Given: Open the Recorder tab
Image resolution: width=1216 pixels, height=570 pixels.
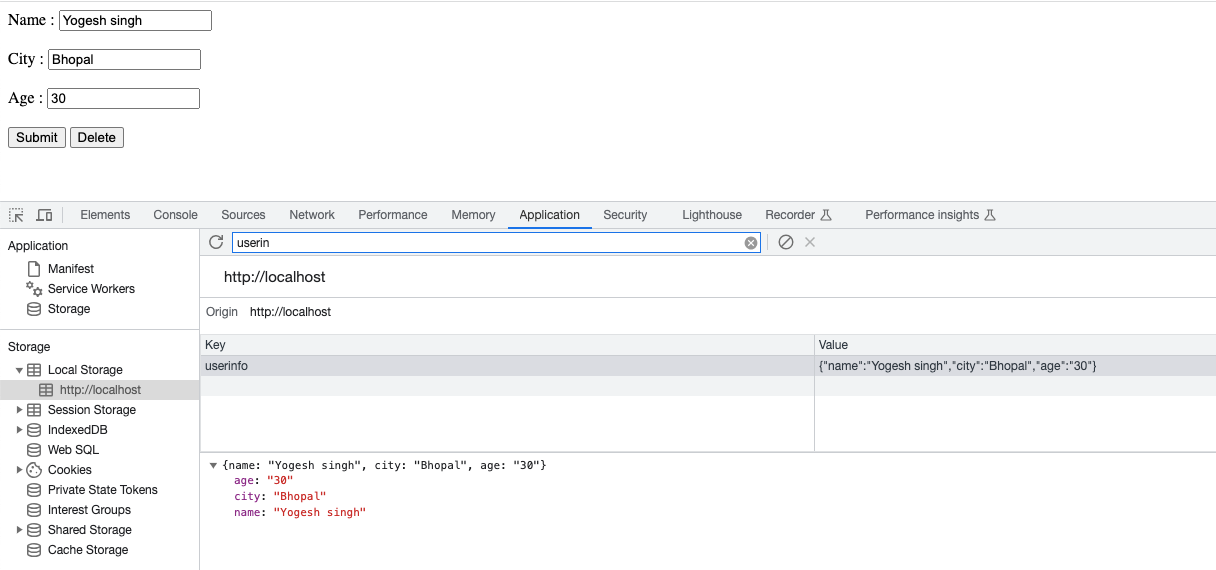Looking at the screenshot, I should [x=798, y=215].
